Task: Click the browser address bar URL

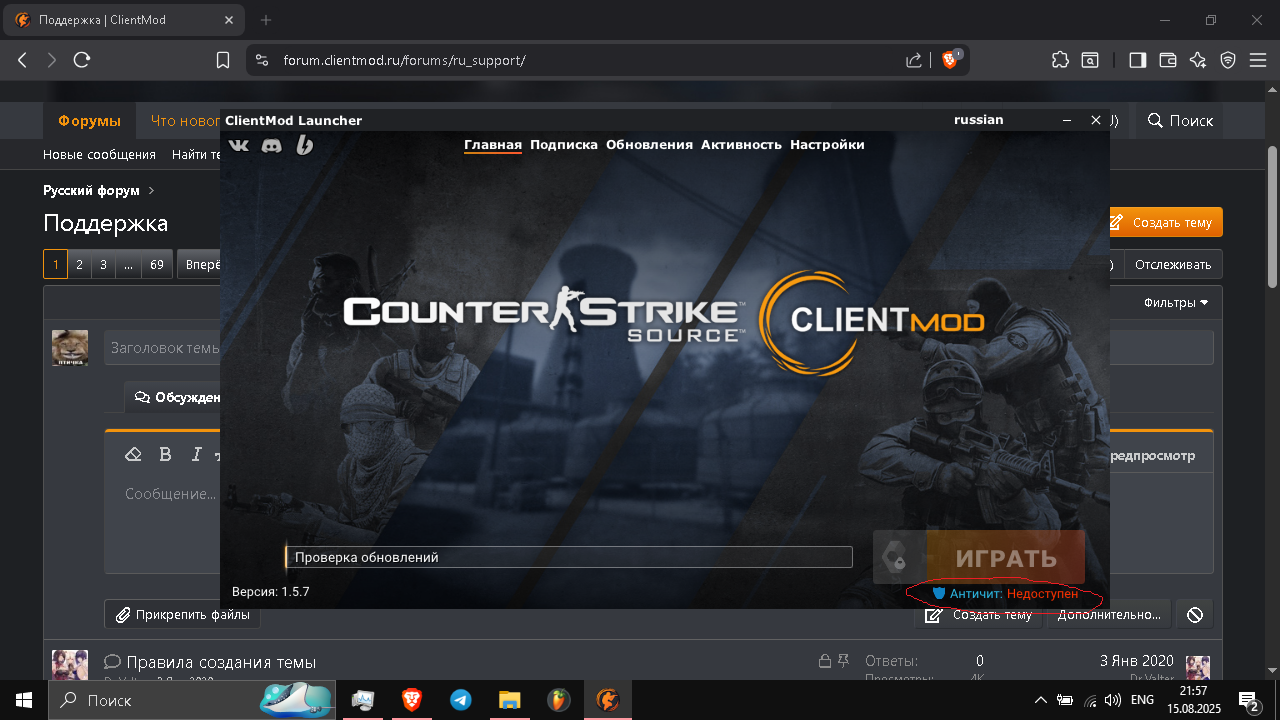Action: [404, 60]
